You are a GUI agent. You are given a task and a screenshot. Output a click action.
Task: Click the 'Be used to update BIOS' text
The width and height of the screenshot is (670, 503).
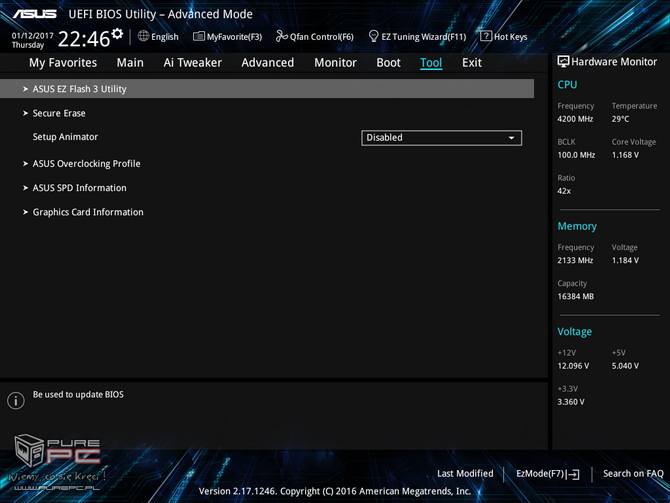tap(78, 394)
